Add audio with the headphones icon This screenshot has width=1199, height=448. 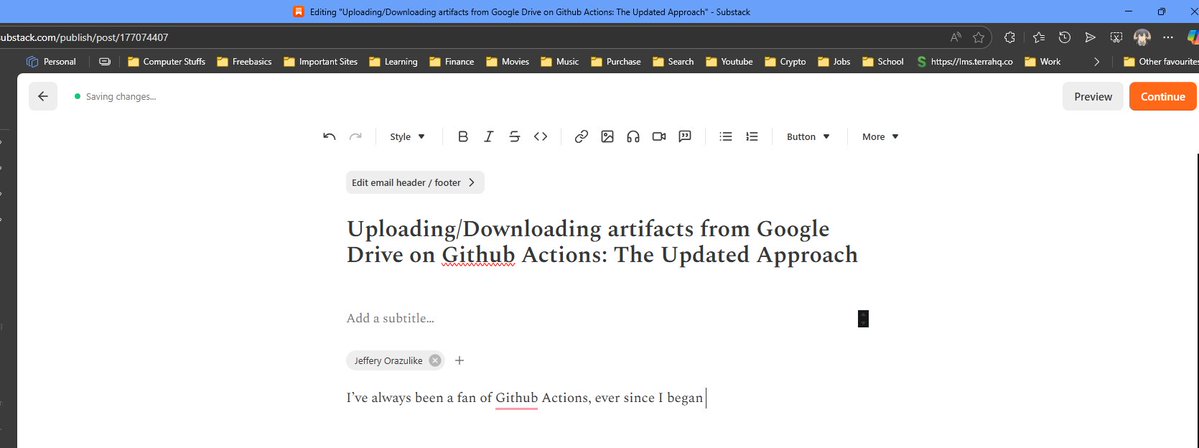click(633, 137)
